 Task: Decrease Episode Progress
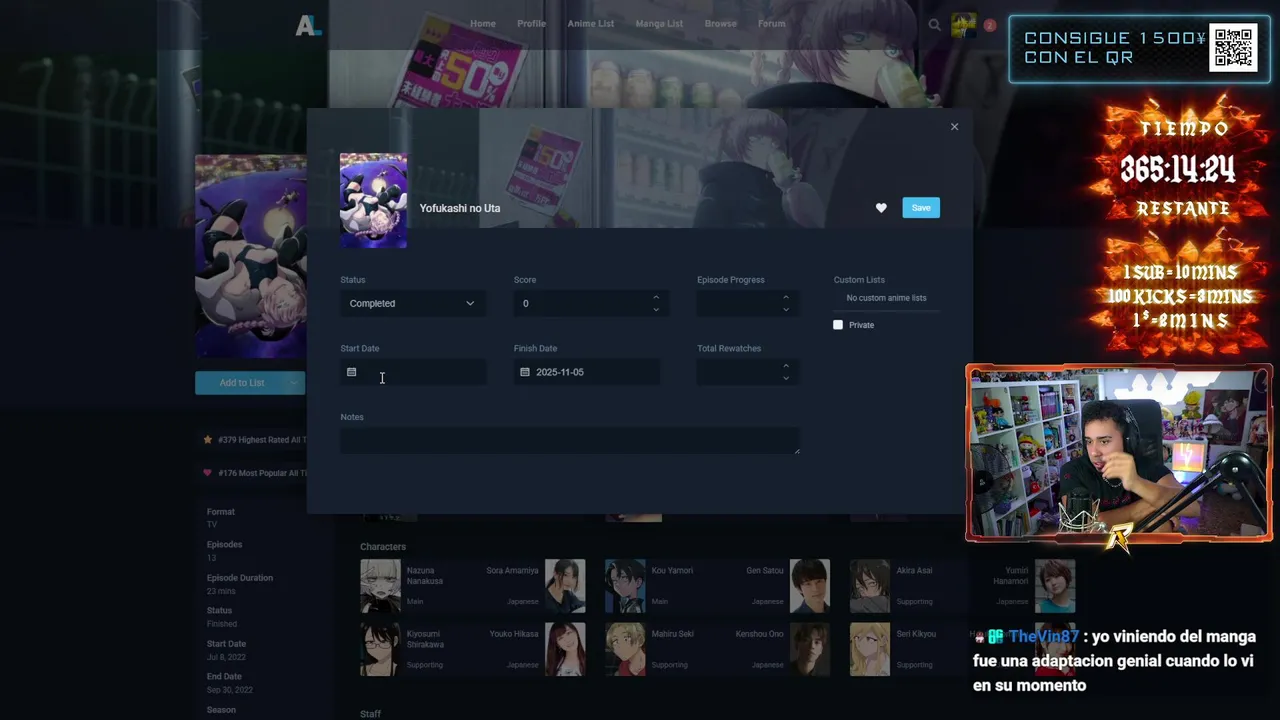click(786, 309)
